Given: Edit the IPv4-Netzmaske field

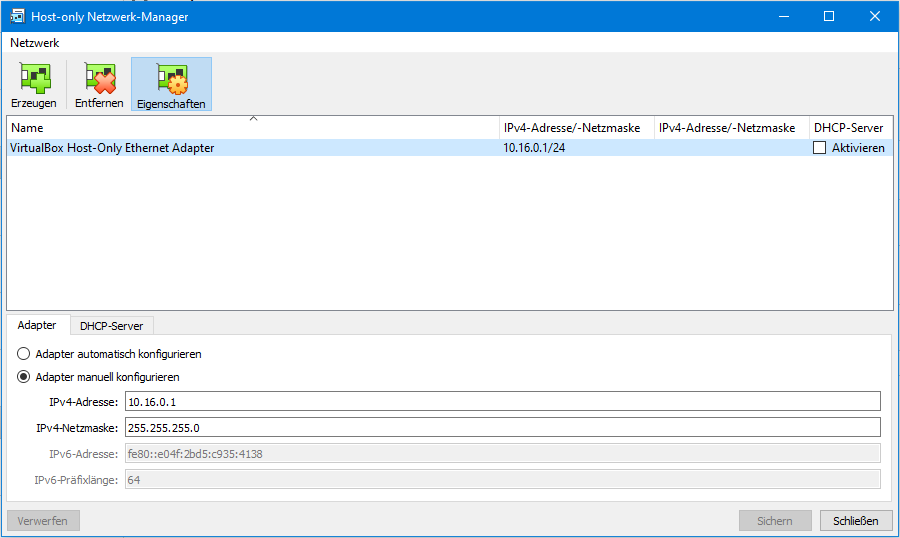Looking at the screenshot, I should 503,427.
